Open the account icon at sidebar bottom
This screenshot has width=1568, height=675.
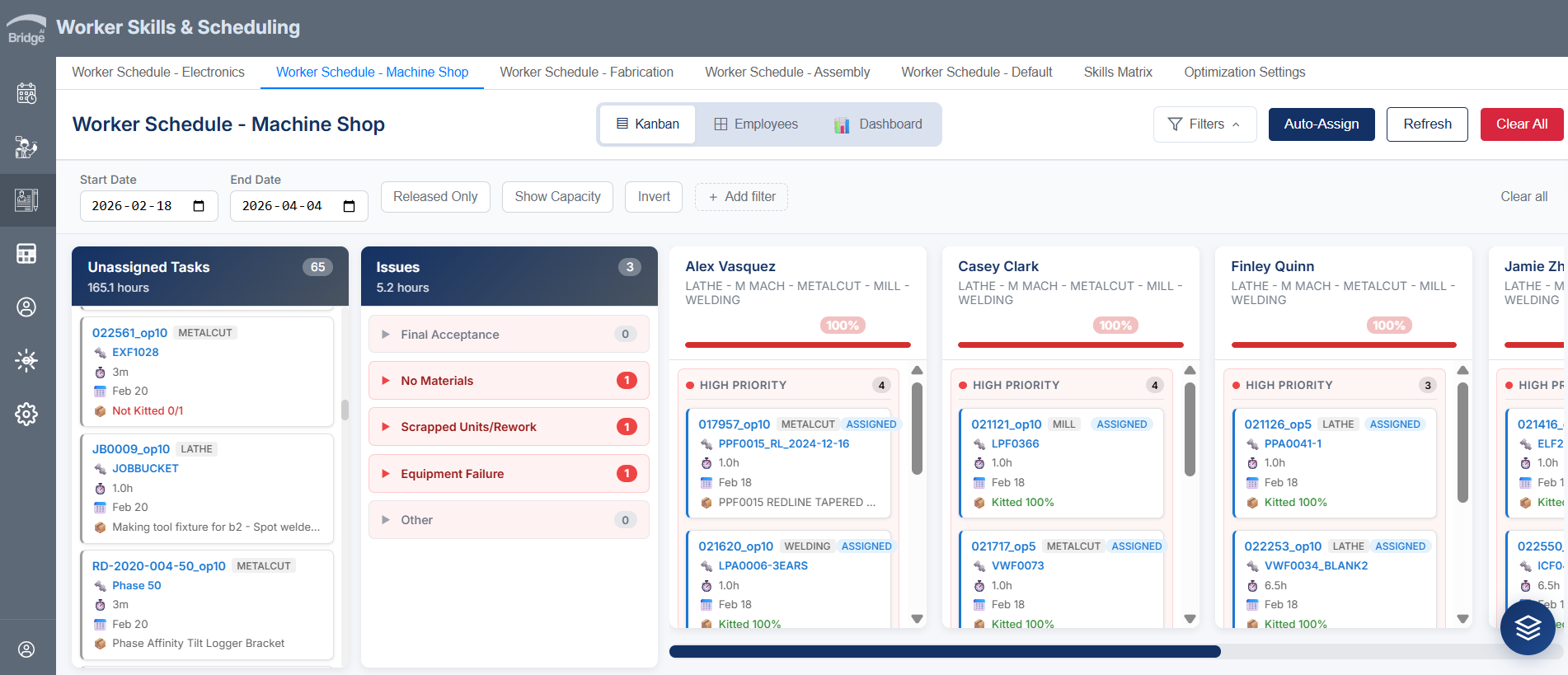tap(26, 649)
